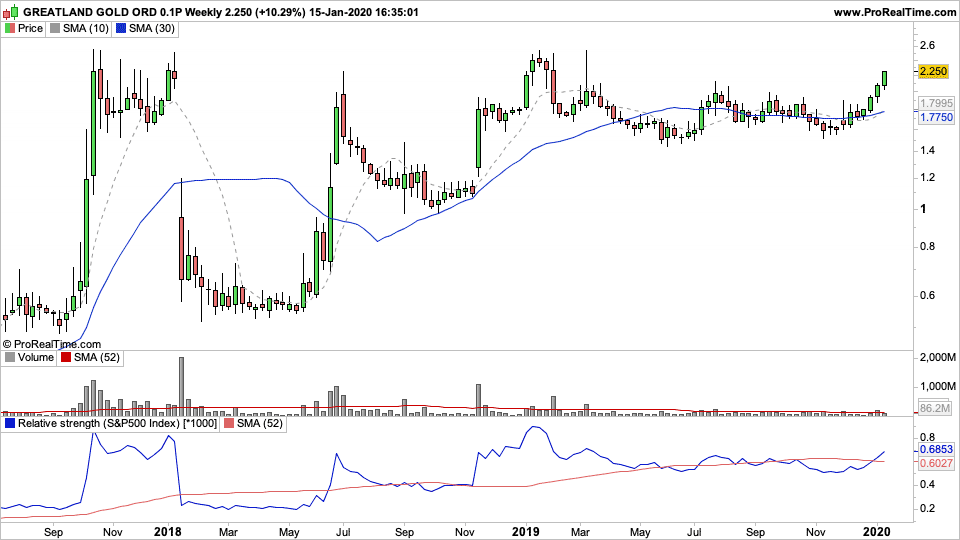Click the 2019 label on the time axis

coord(525,531)
